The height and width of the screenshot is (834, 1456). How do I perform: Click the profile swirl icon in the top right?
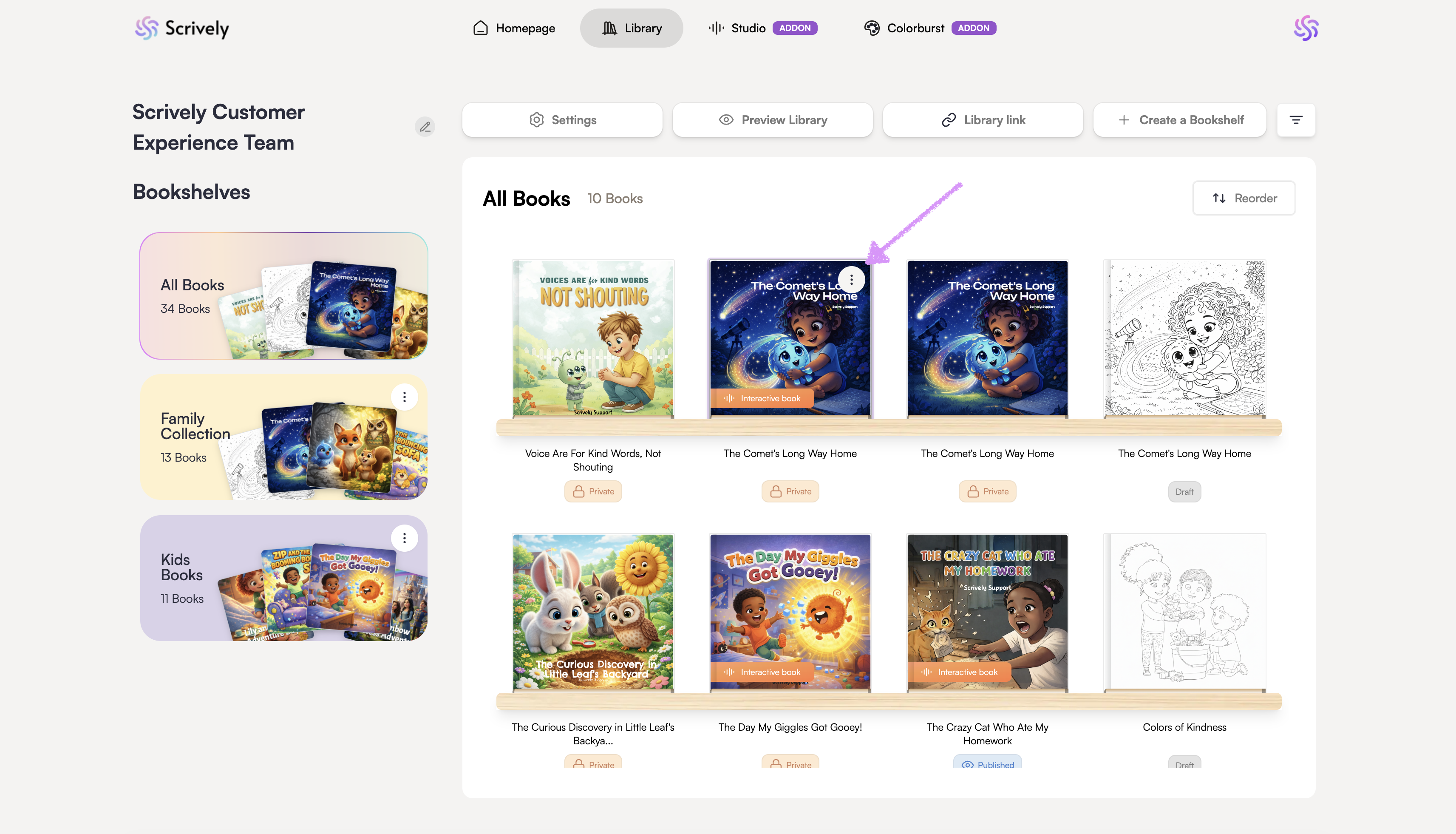pos(1306,28)
